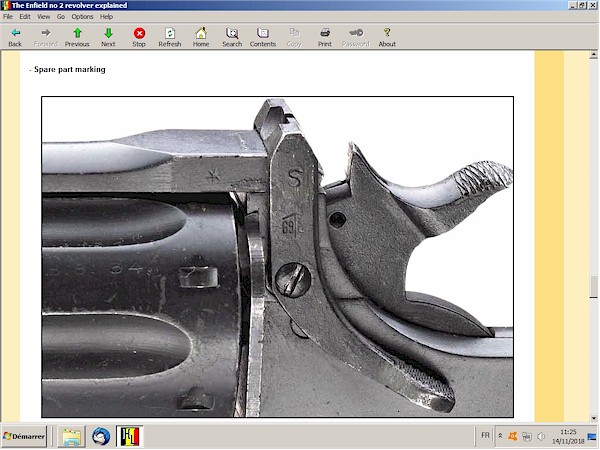Click the volume speaker tray icon
Viewport: 600px width, 450px height.
541,436
